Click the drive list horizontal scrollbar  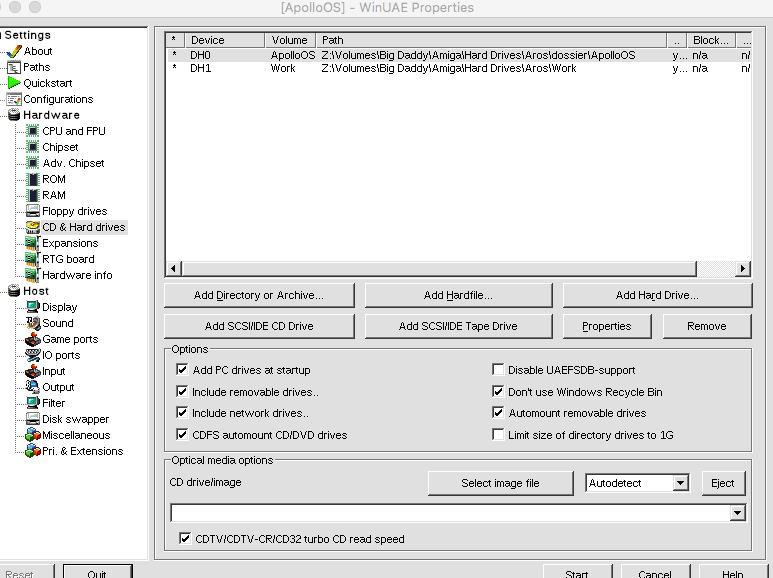click(x=439, y=268)
